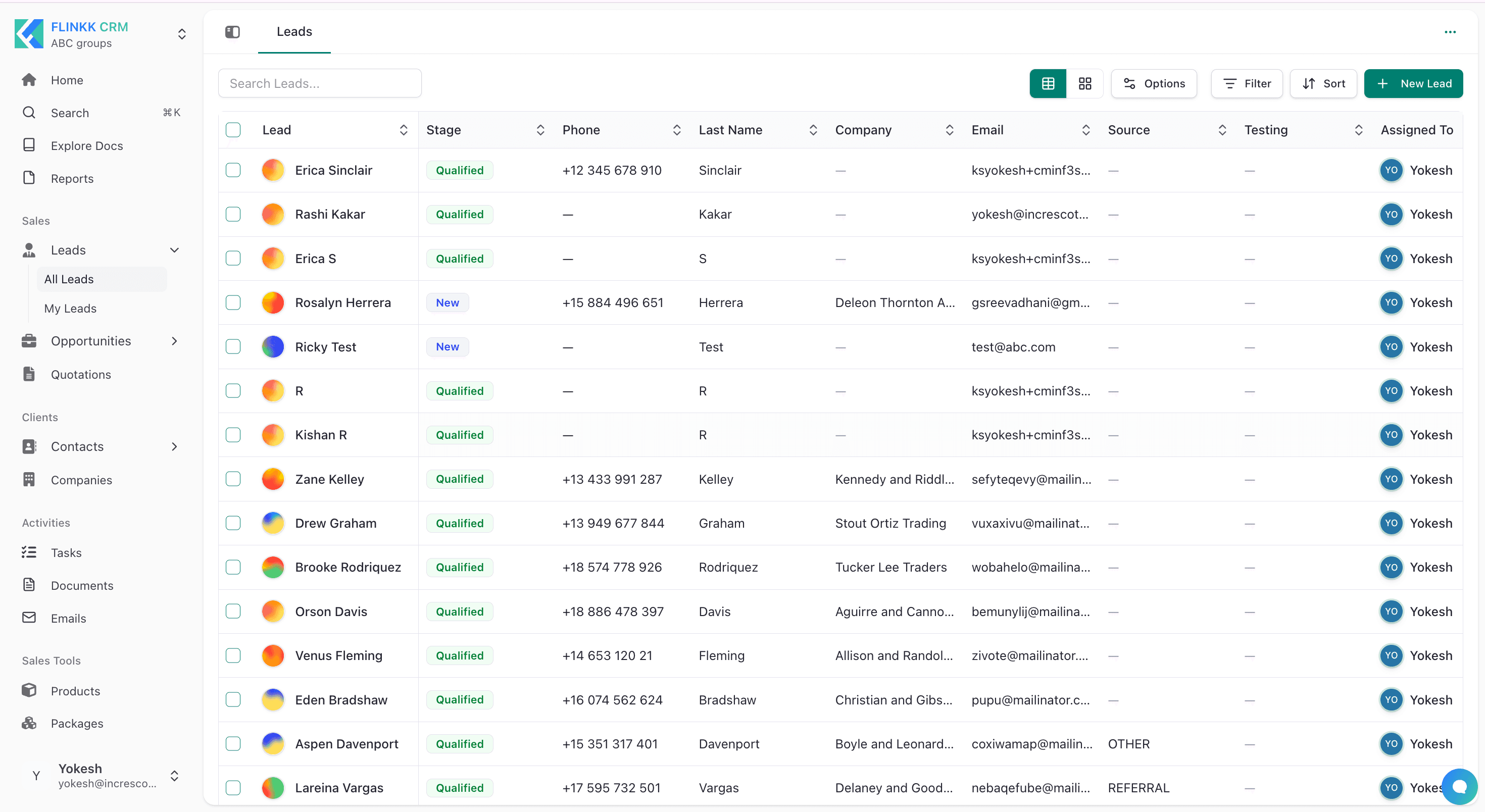The width and height of the screenshot is (1485, 812).
Task: Open the Home sidebar icon
Action: (x=29, y=80)
